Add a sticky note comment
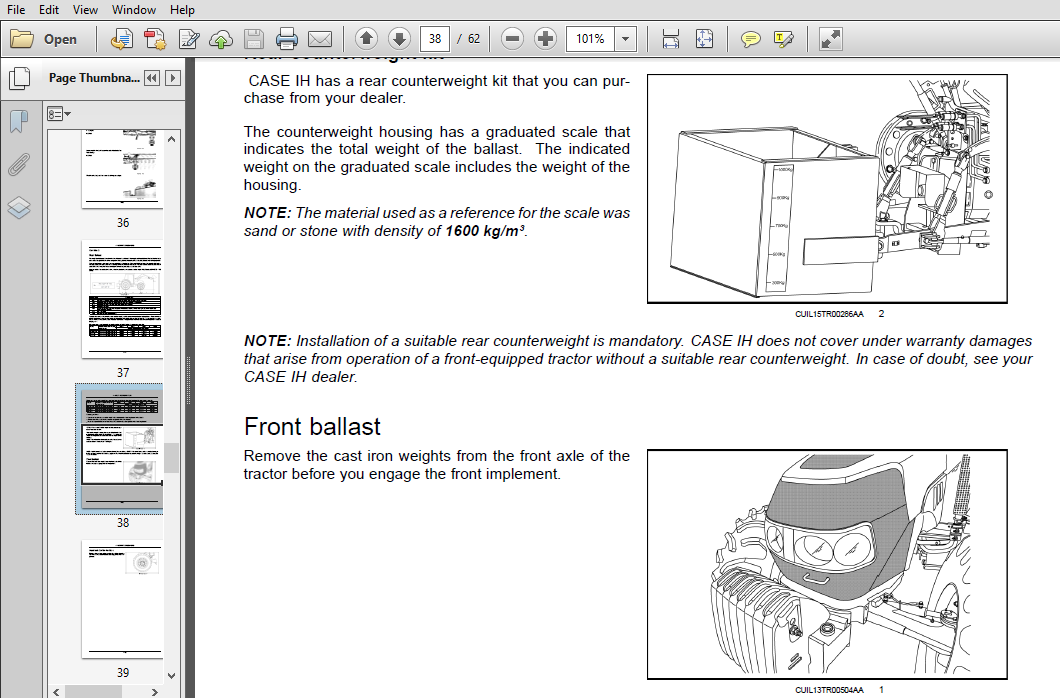Screen dimensions: 1060x698 pyautogui.click(x=750, y=39)
